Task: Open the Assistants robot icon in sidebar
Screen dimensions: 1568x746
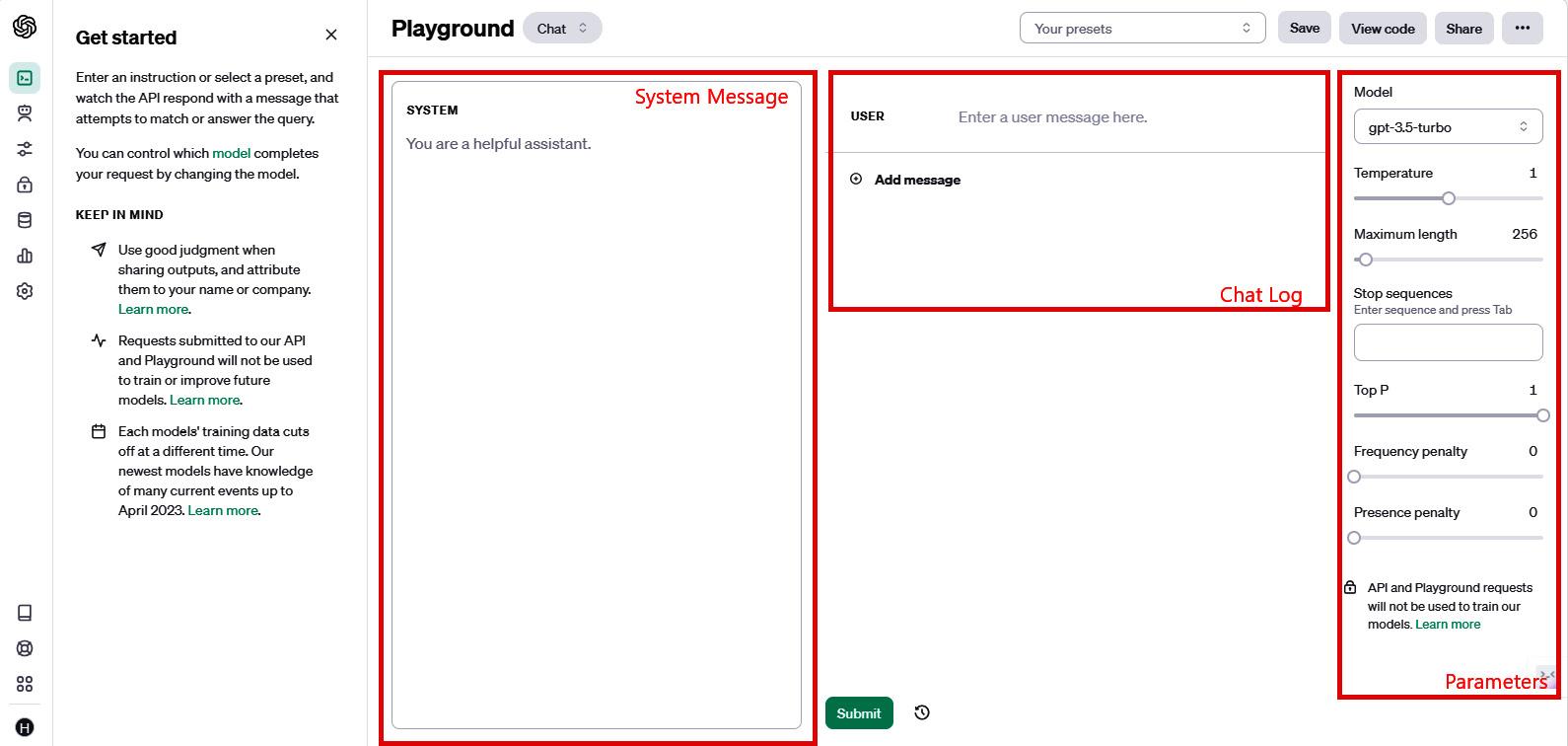Action: [x=25, y=113]
